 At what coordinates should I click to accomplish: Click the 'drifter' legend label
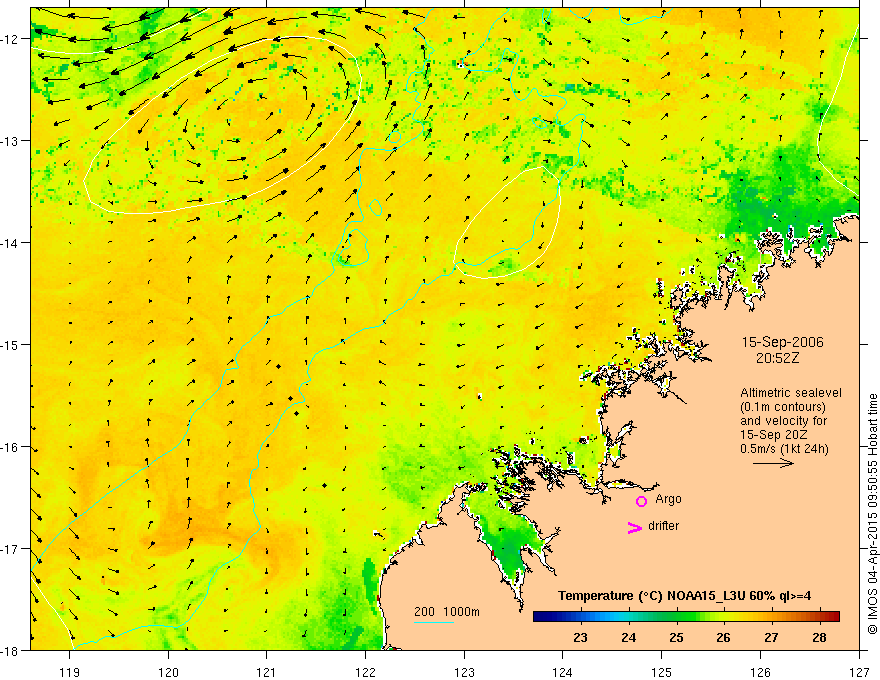tap(663, 526)
